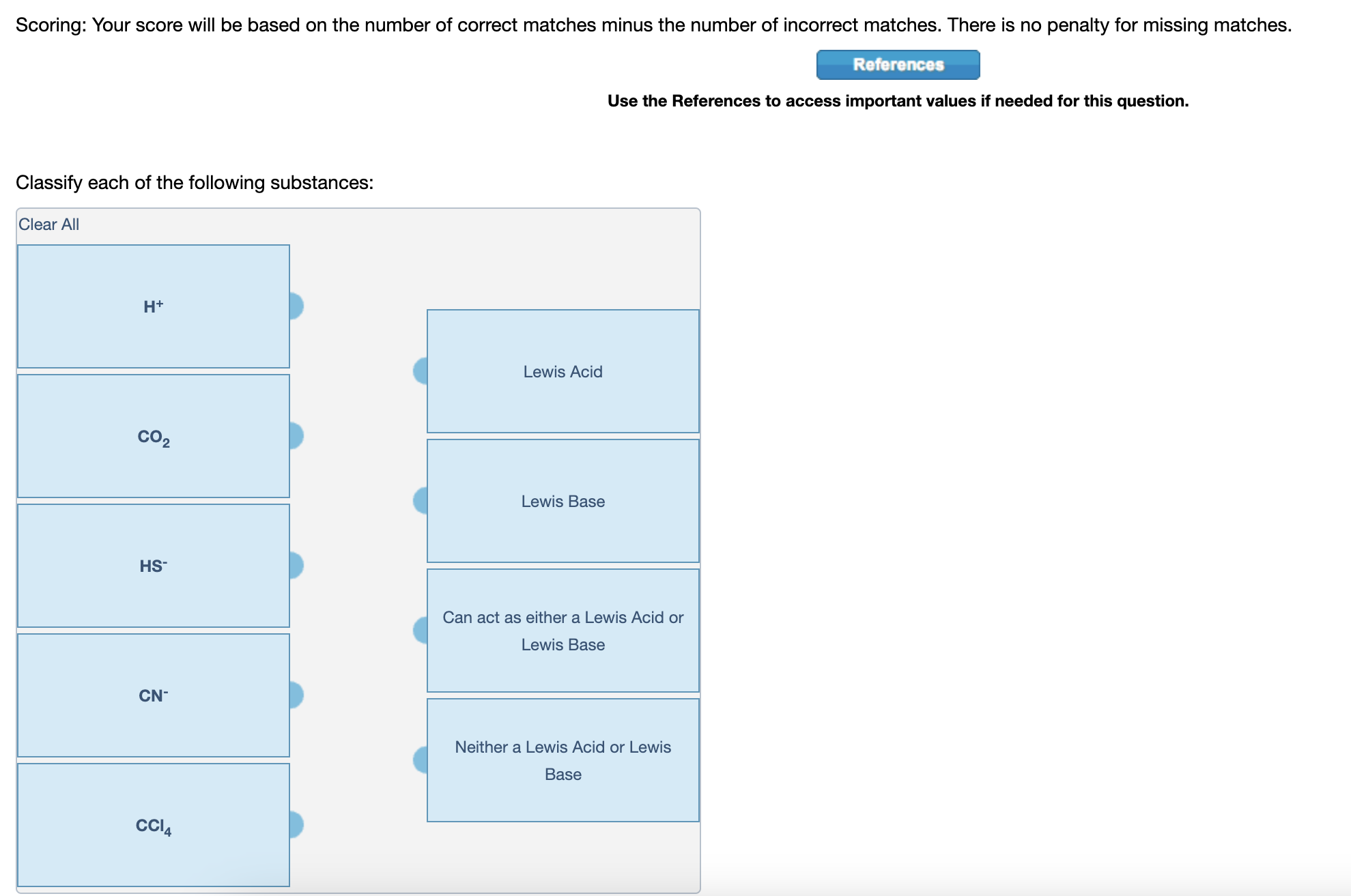This screenshot has width=1351, height=896.
Task: Select the CN- substance box
Action: (152, 695)
